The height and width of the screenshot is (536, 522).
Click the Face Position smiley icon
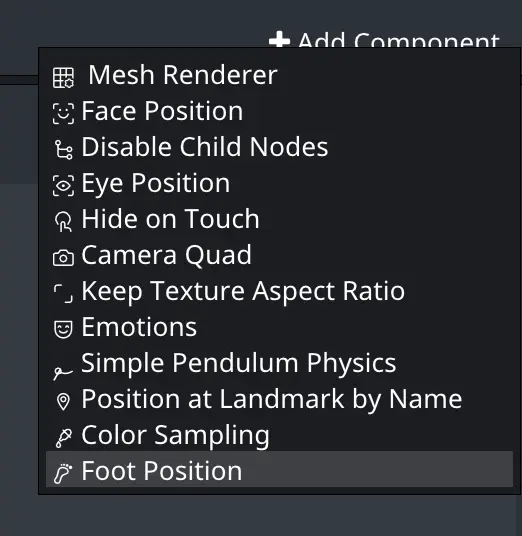tap(63, 113)
